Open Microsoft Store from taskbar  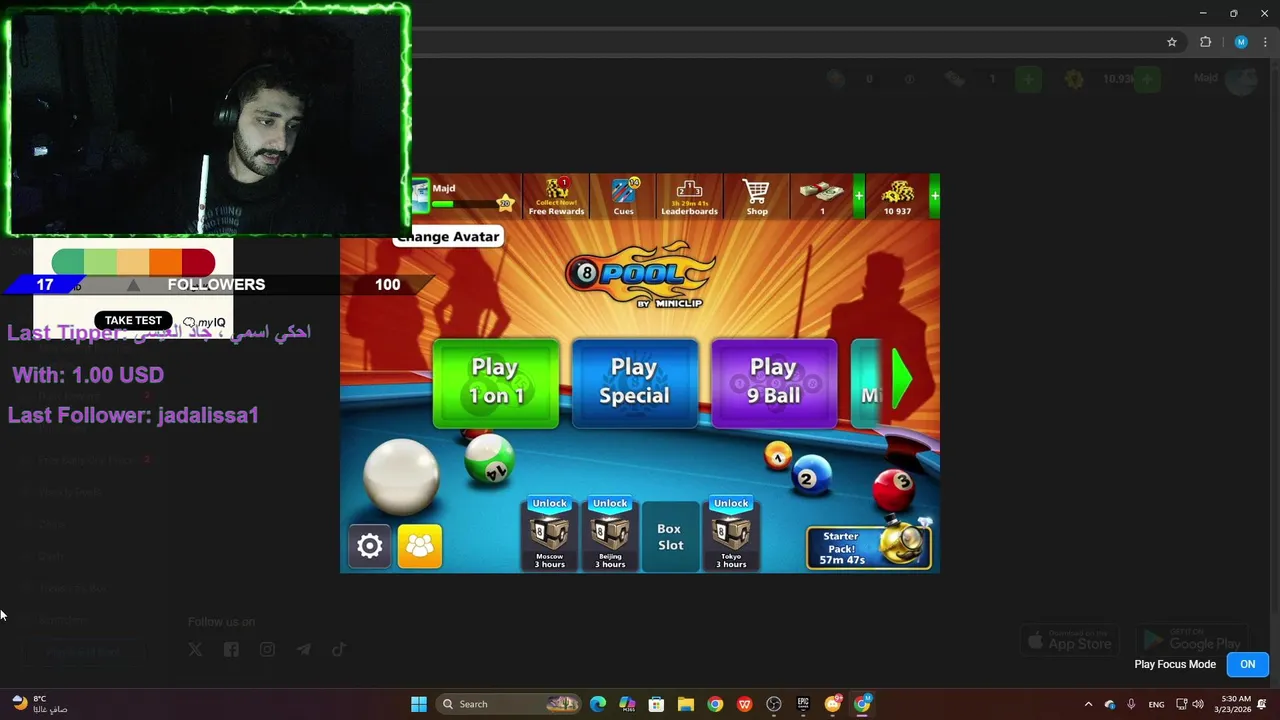(x=656, y=704)
